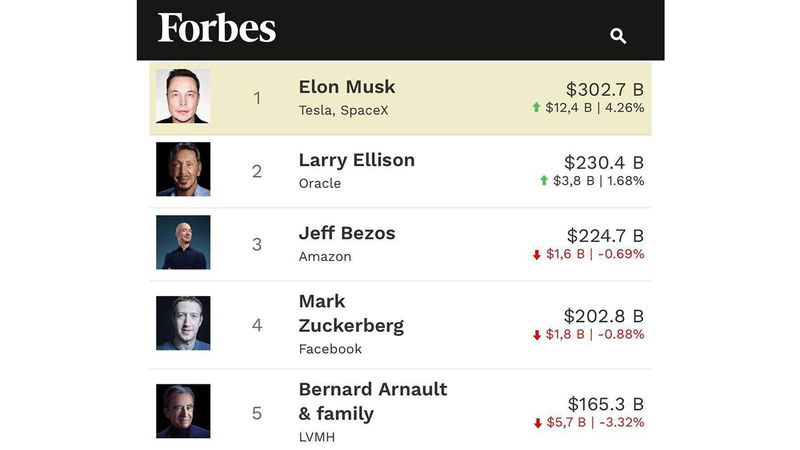Select Jeff Bezos's portrait thumbnail

point(183,242)
